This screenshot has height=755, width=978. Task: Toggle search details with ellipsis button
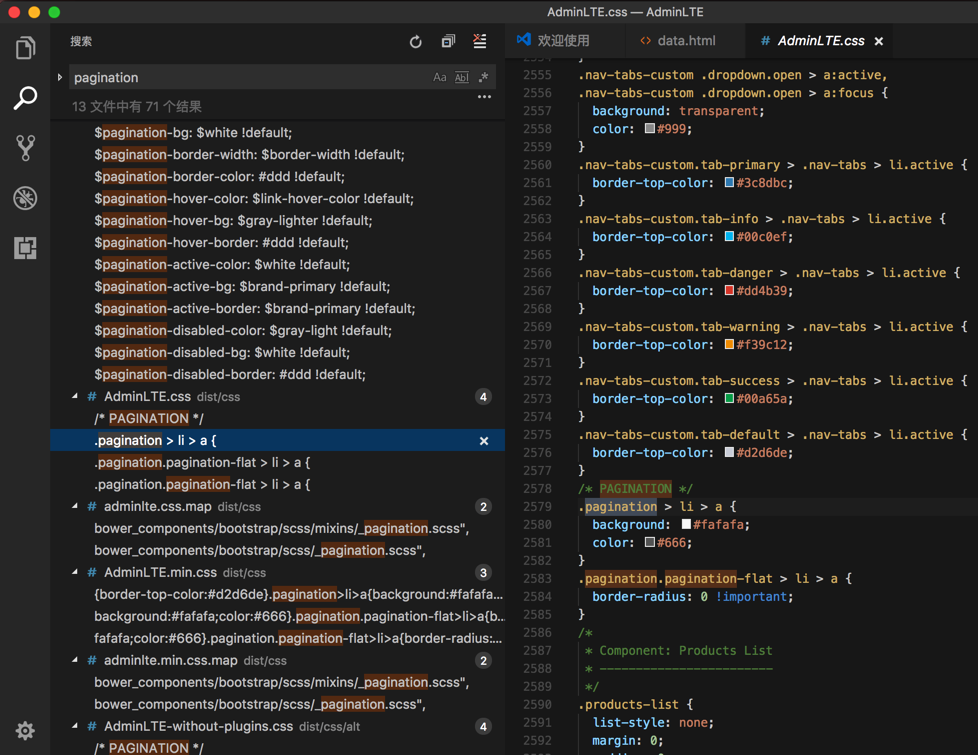484,98
